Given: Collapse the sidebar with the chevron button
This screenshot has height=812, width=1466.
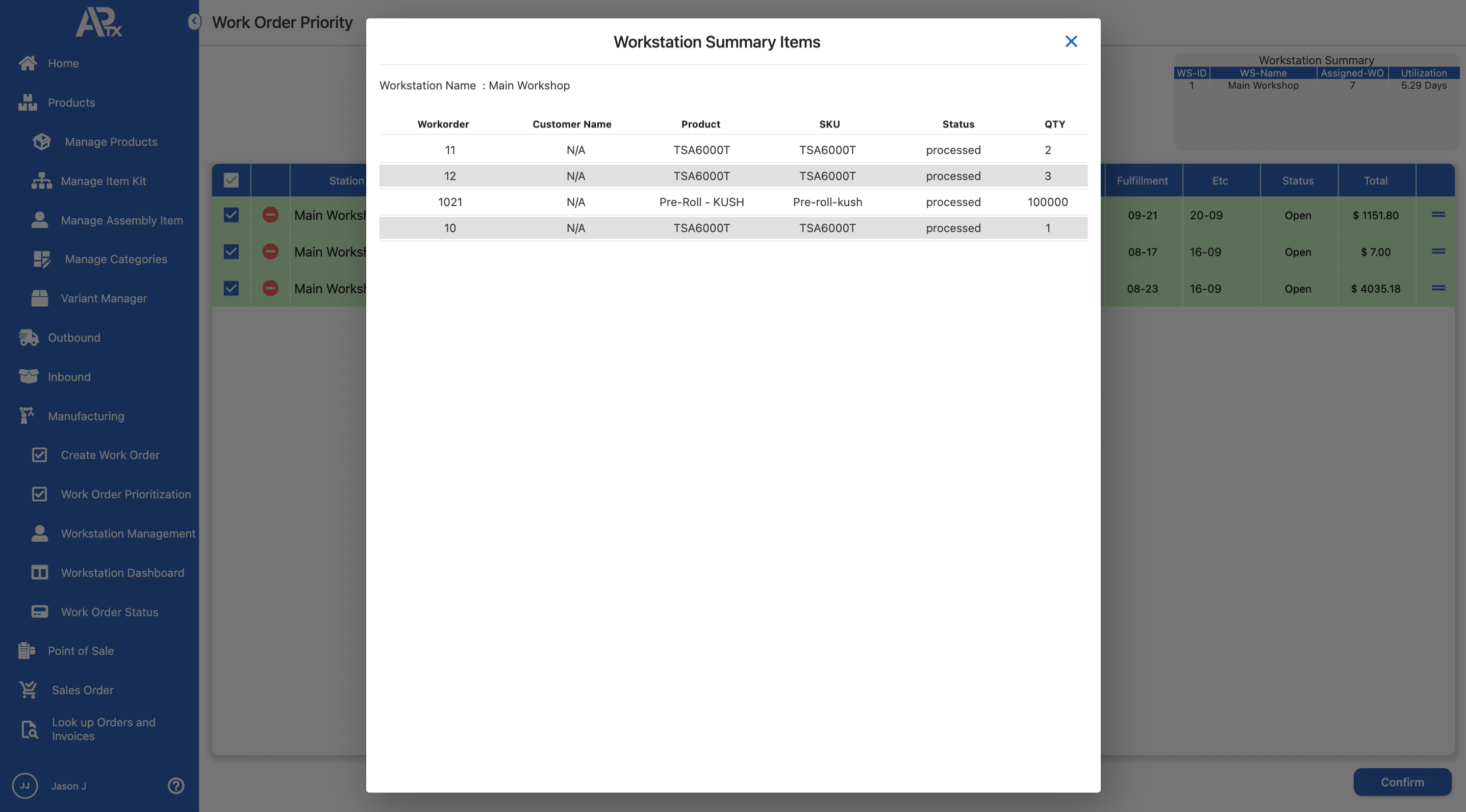Looking at the screenshot, I should [x=194, y=21].
